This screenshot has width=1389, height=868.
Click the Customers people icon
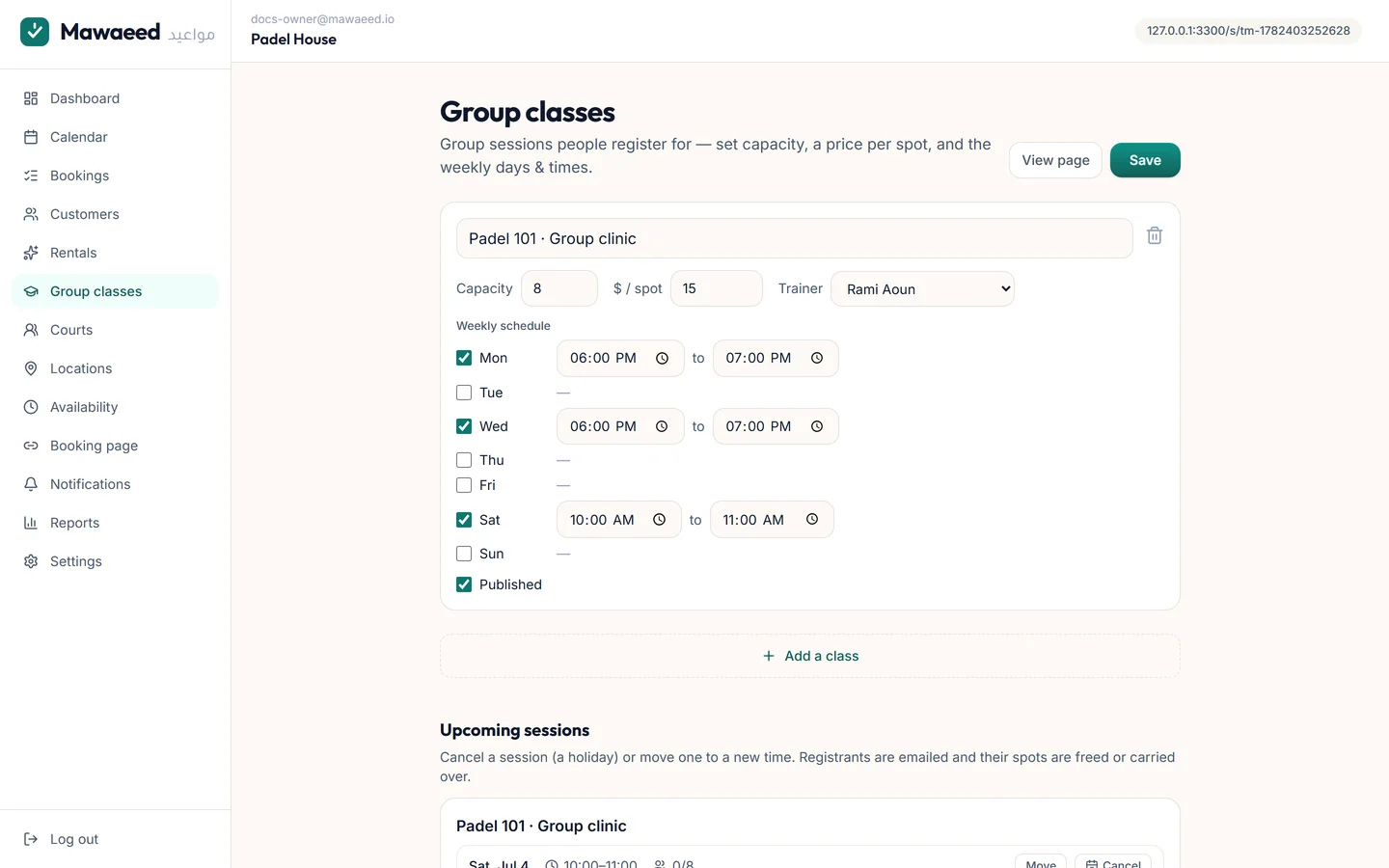31,214
